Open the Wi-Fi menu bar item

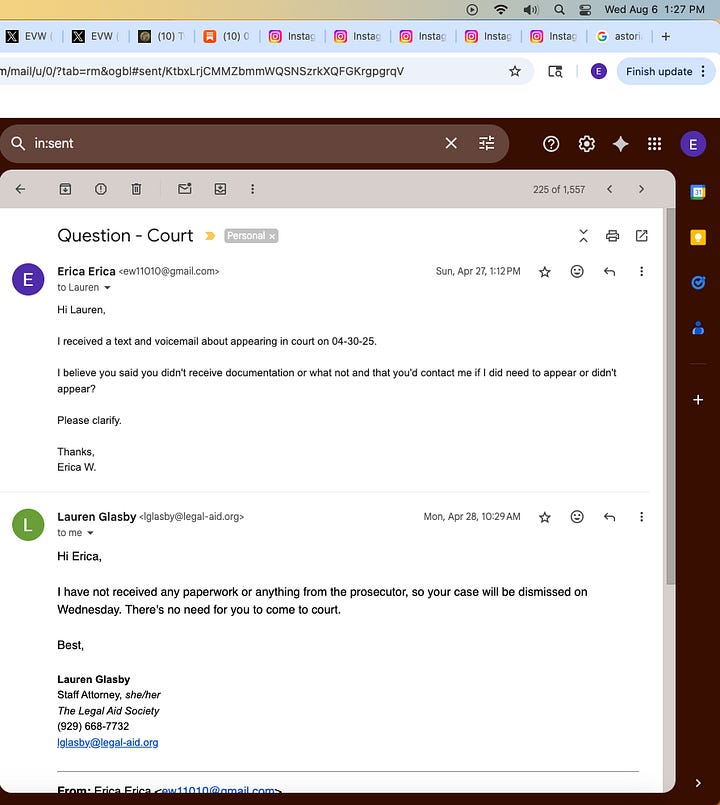click(x=500, y=9)
